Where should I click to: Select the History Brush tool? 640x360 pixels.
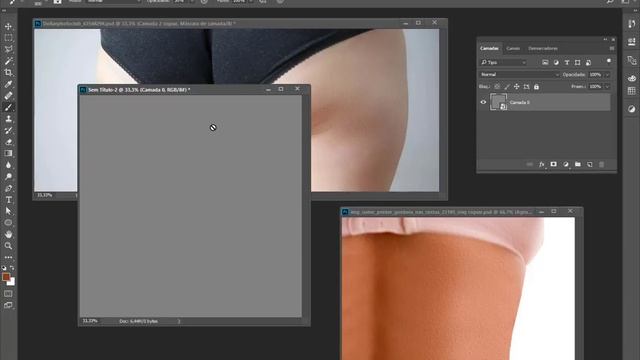[8, 131]
